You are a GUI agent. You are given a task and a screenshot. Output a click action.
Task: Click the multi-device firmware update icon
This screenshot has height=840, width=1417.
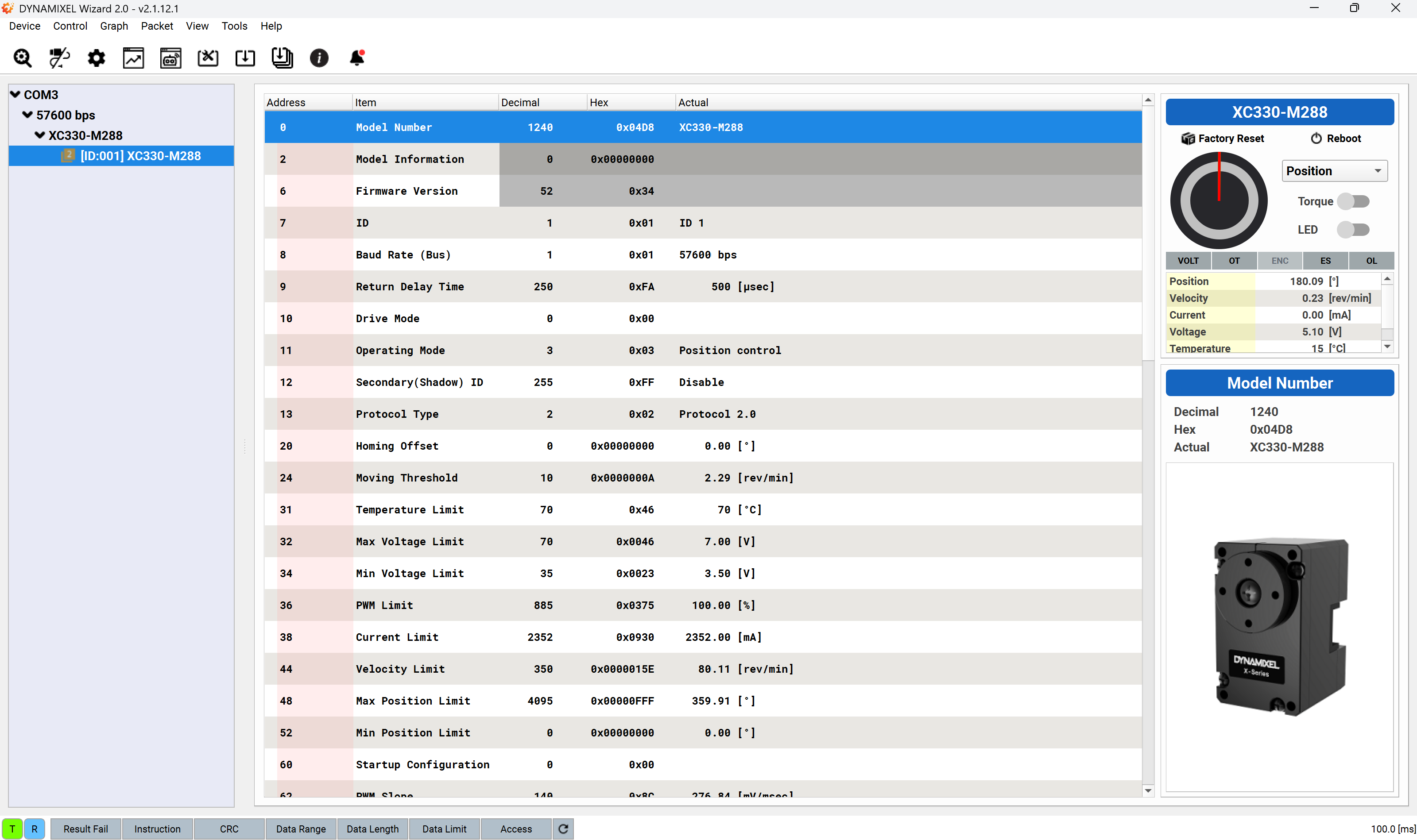(x=282, y=58)
